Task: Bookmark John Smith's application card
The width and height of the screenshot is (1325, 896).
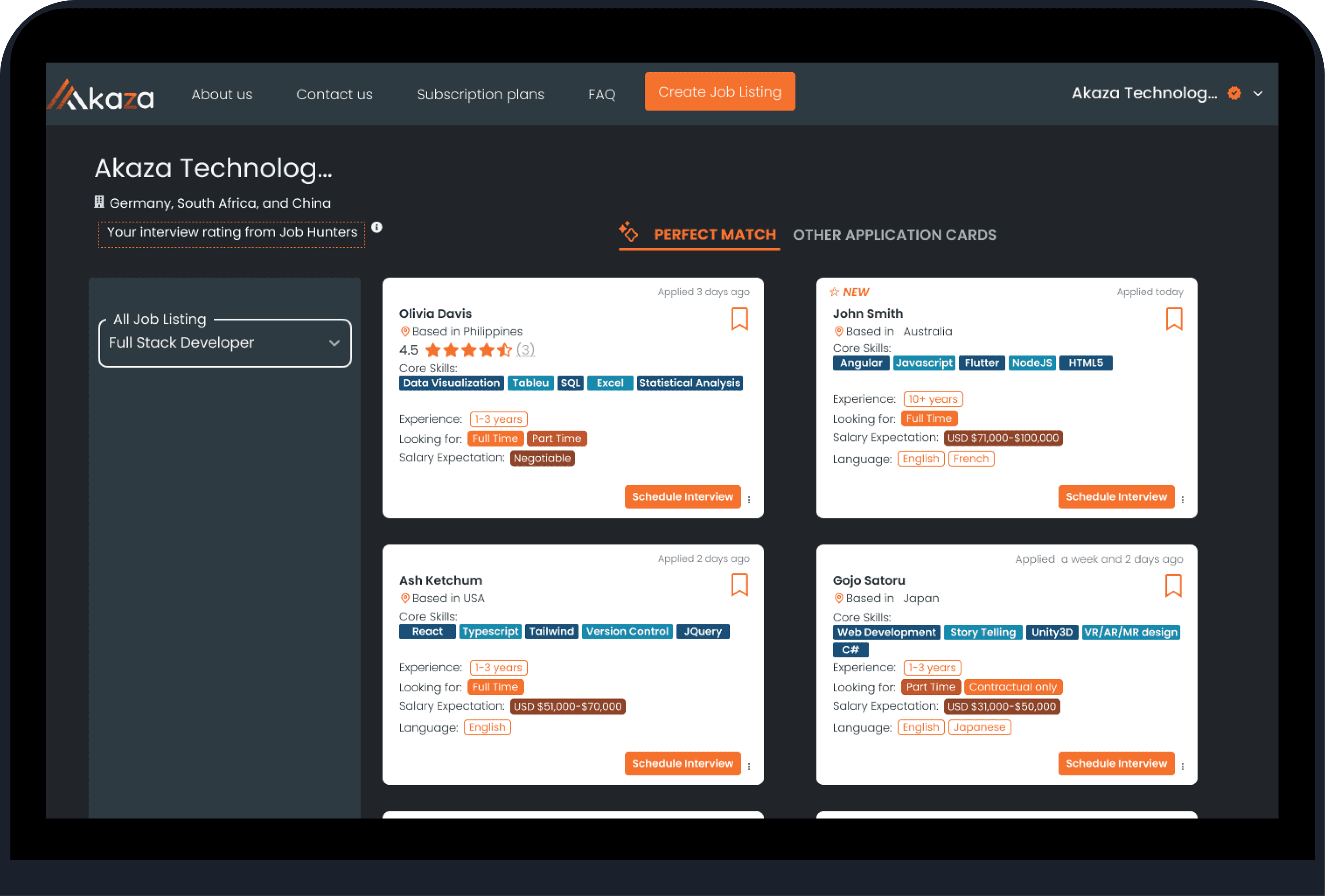Action: point(1173,319)
